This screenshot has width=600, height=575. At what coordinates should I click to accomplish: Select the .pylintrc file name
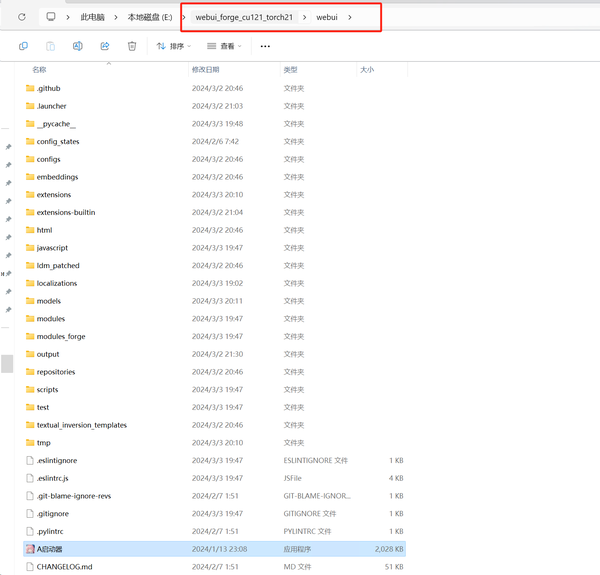coord(50,531)
